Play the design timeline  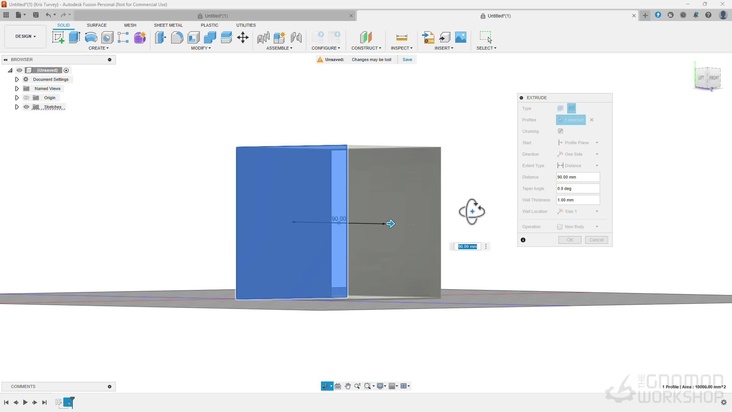(x=25, y=402)
